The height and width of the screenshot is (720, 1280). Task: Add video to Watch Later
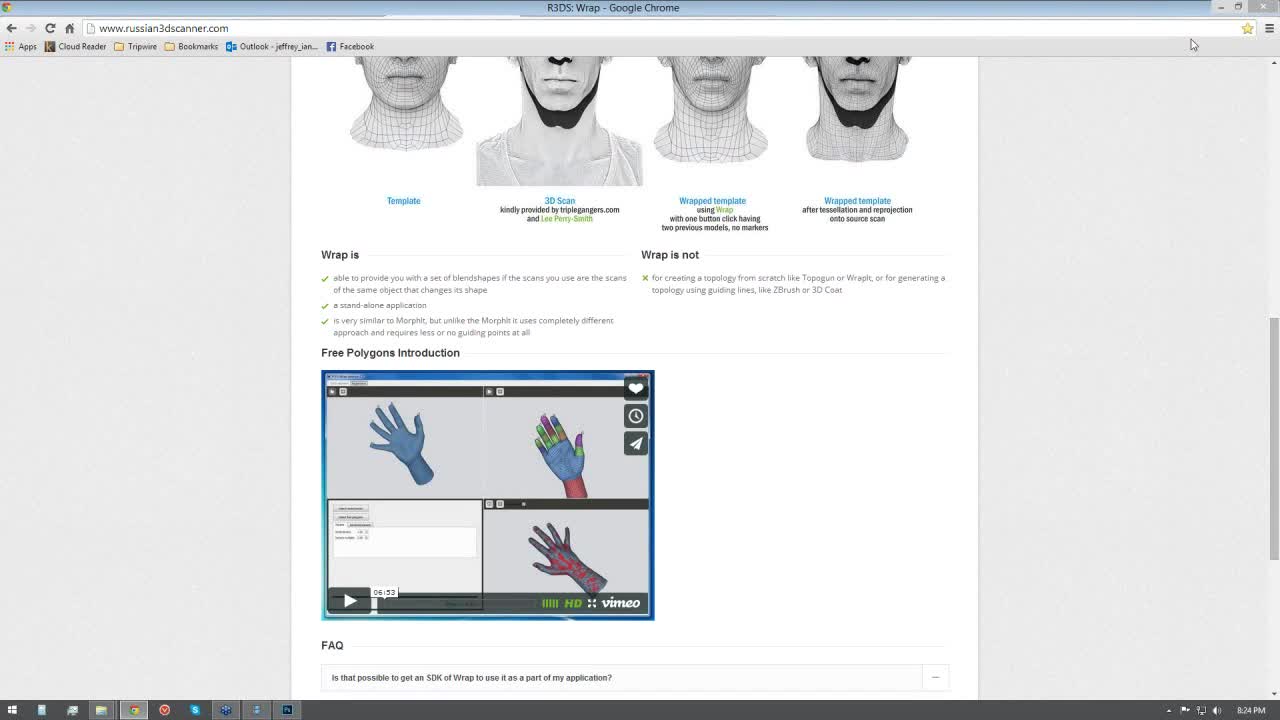pos(636,416)
